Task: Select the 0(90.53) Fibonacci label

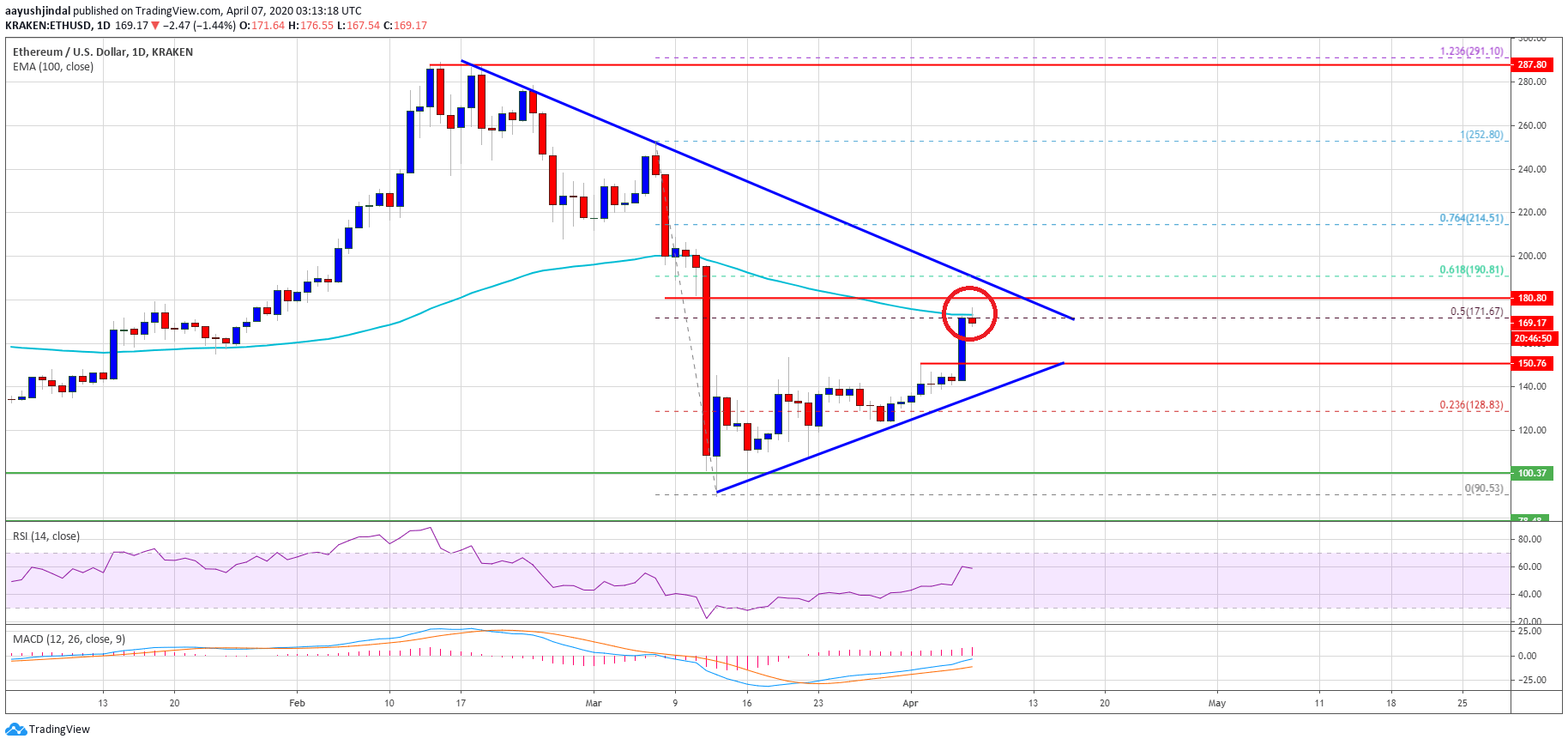Action: (x=1483, y=488)
